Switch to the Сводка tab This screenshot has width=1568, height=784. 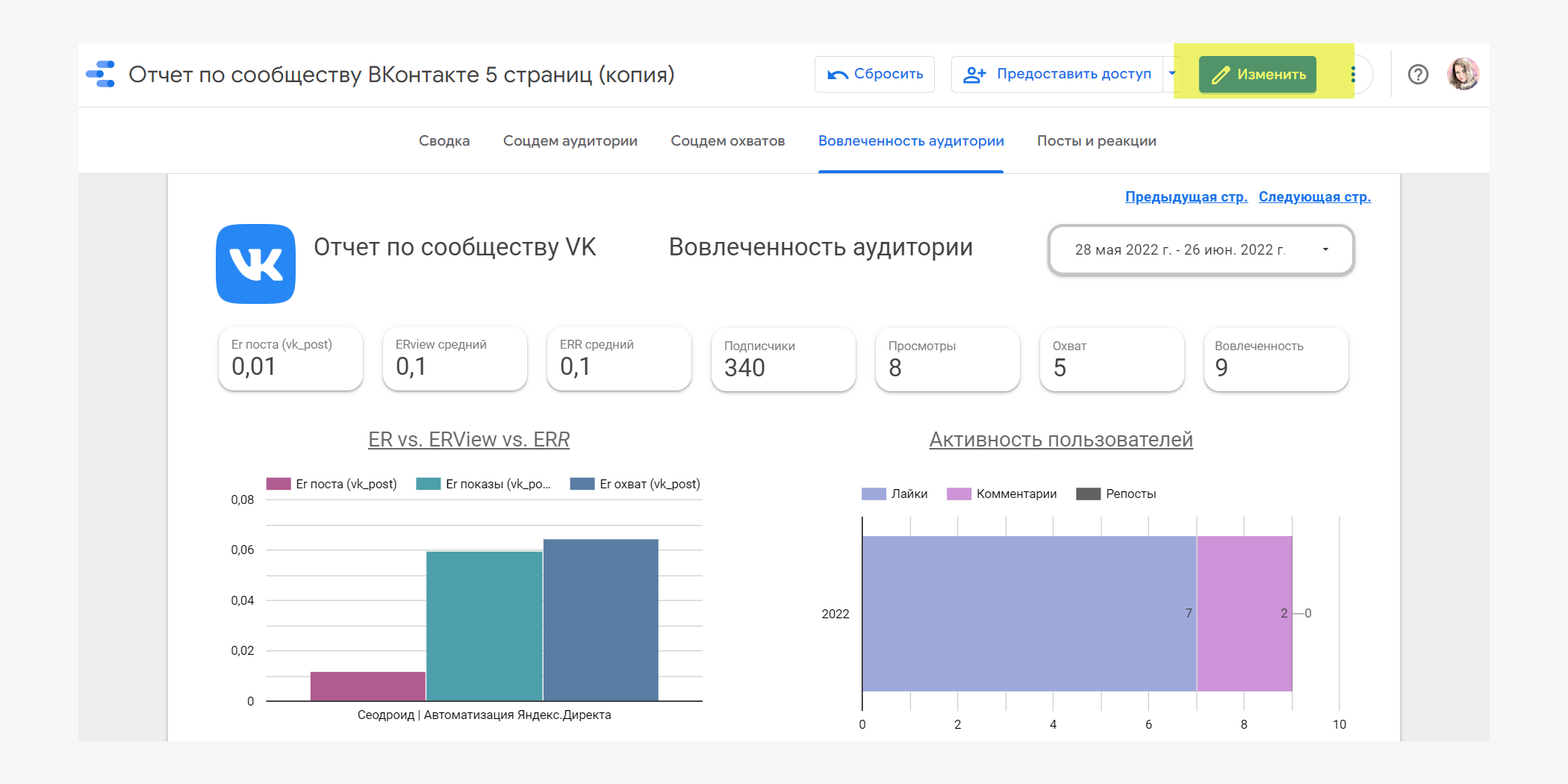tap(444, 141)
